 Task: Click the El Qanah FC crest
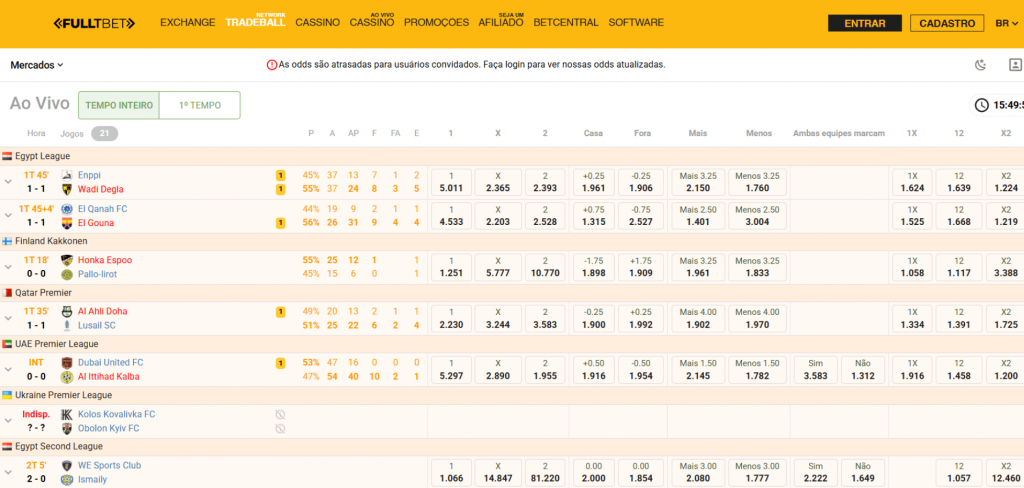click(67, 209)
